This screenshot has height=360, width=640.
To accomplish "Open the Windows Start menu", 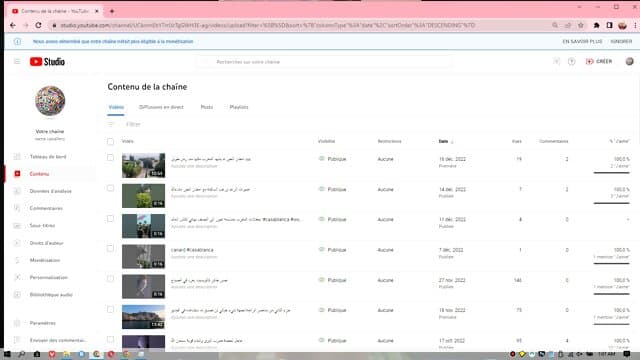I will pyautogui.click(x=7, y=354).
